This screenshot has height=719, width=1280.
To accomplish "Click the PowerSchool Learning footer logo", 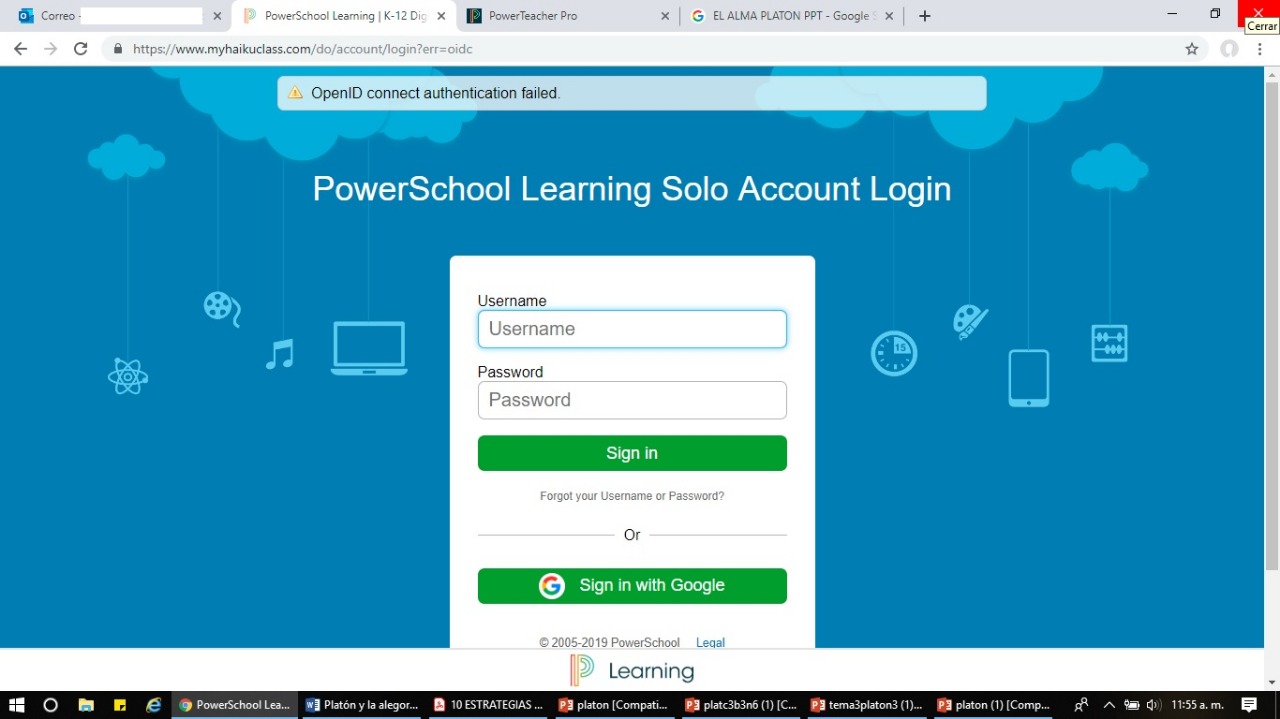I will 632,670.
